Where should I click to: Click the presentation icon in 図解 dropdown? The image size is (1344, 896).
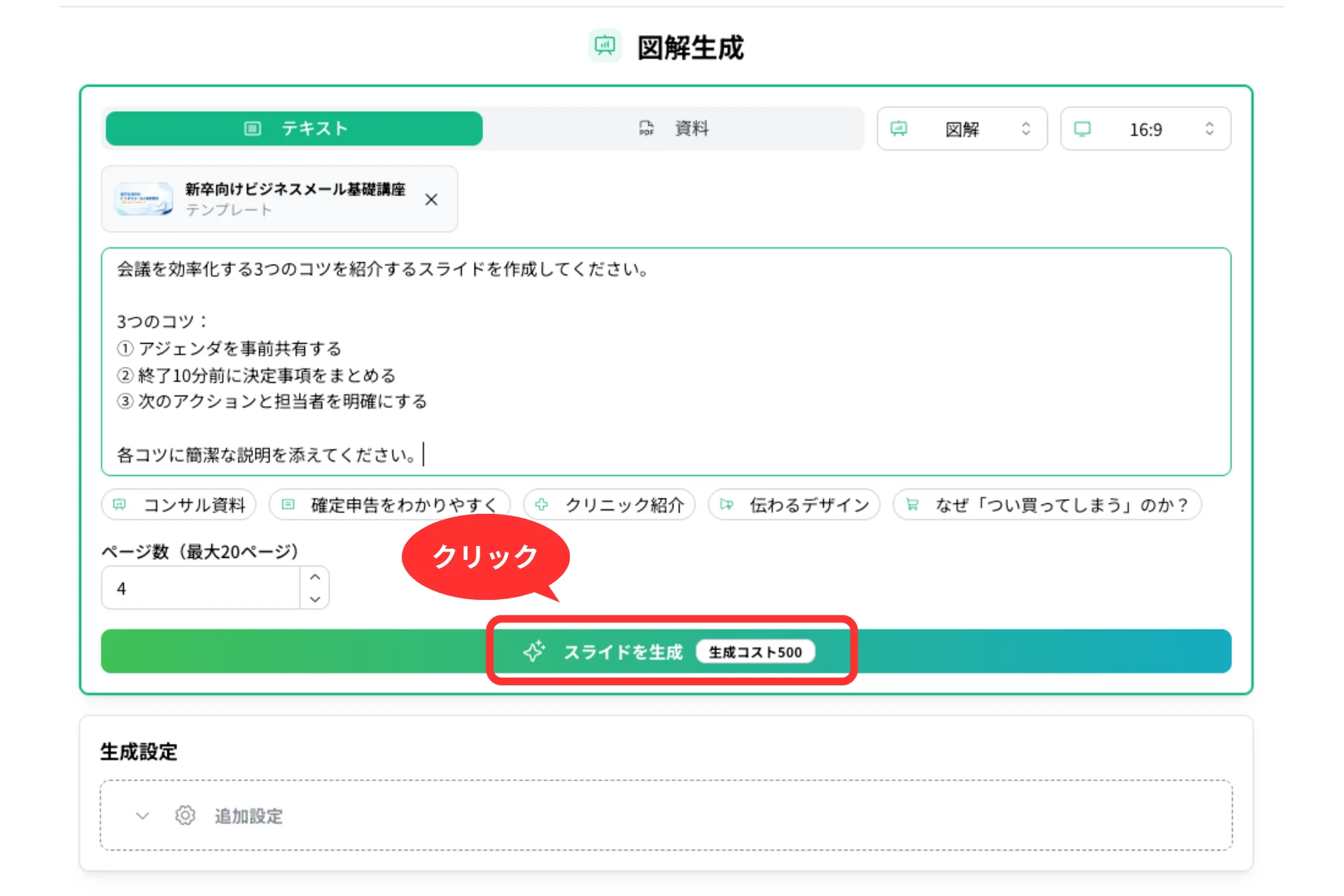899,129
